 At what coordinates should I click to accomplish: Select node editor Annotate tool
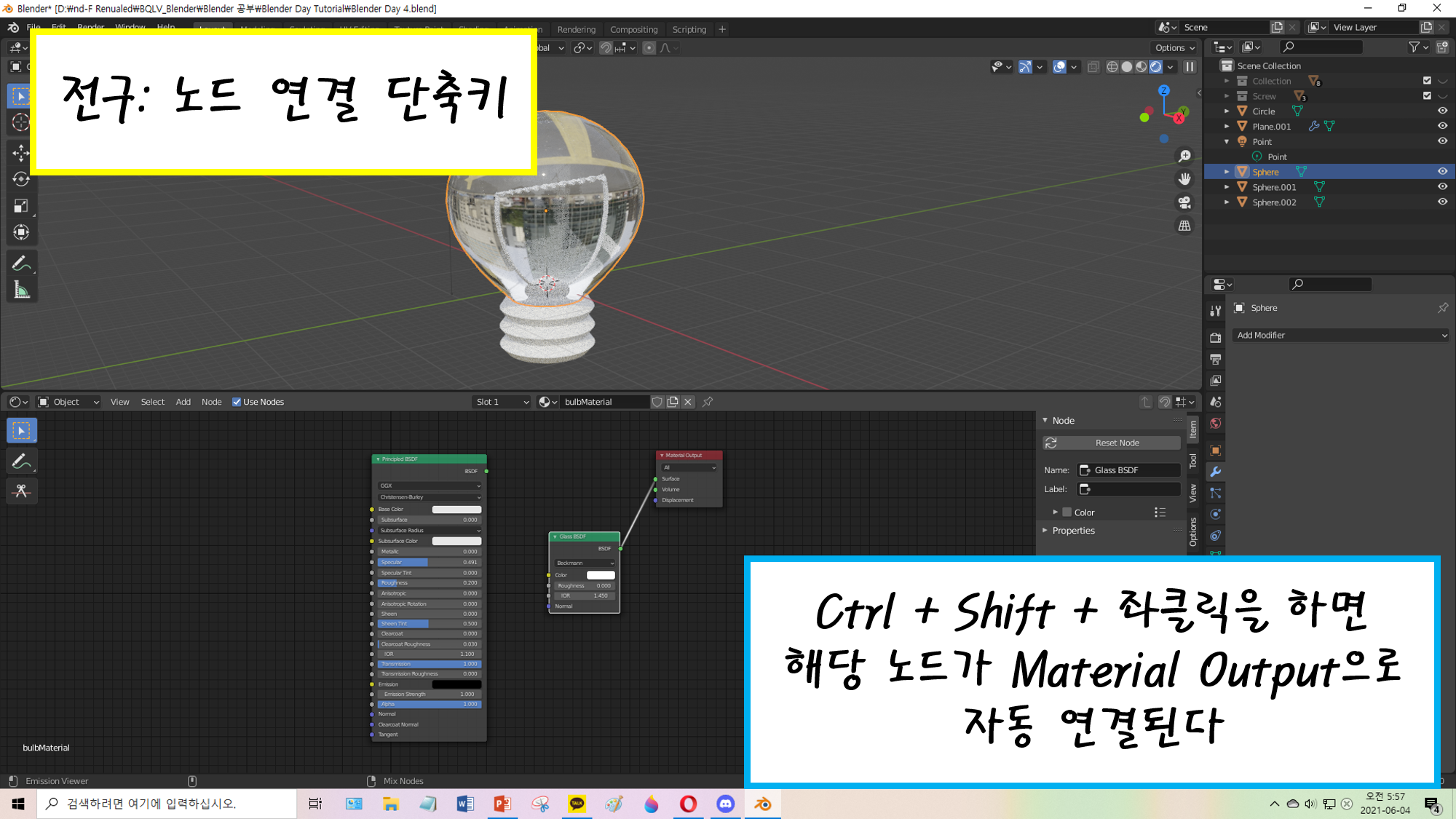(x=21, y=461)
